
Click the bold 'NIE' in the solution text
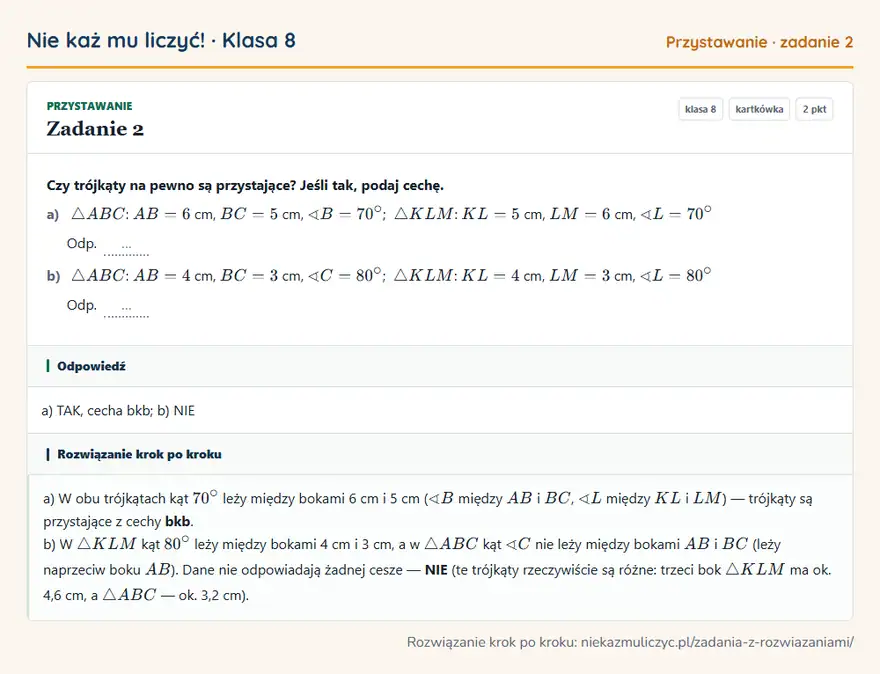pyautogui.click(x=436, y=570)
